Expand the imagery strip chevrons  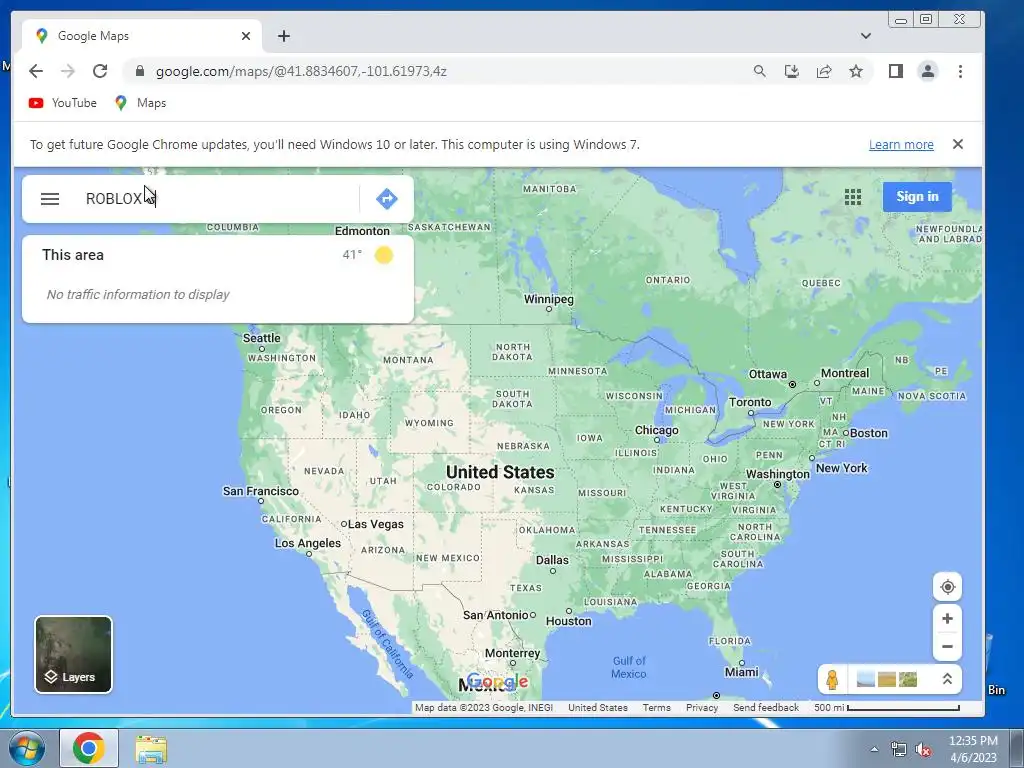pyautogui.click(x=946, y=679)
